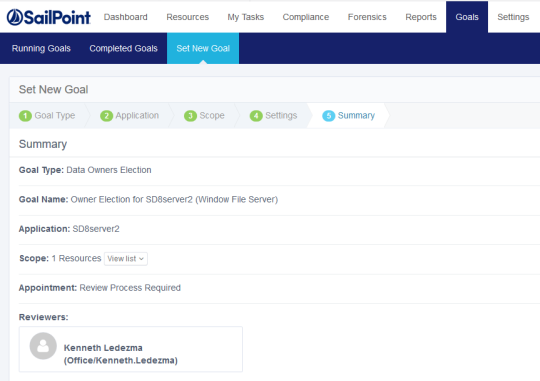The height and width of the screenshot is (381, 540).
Task: Open the Dashboard menu
Action: 125,17
